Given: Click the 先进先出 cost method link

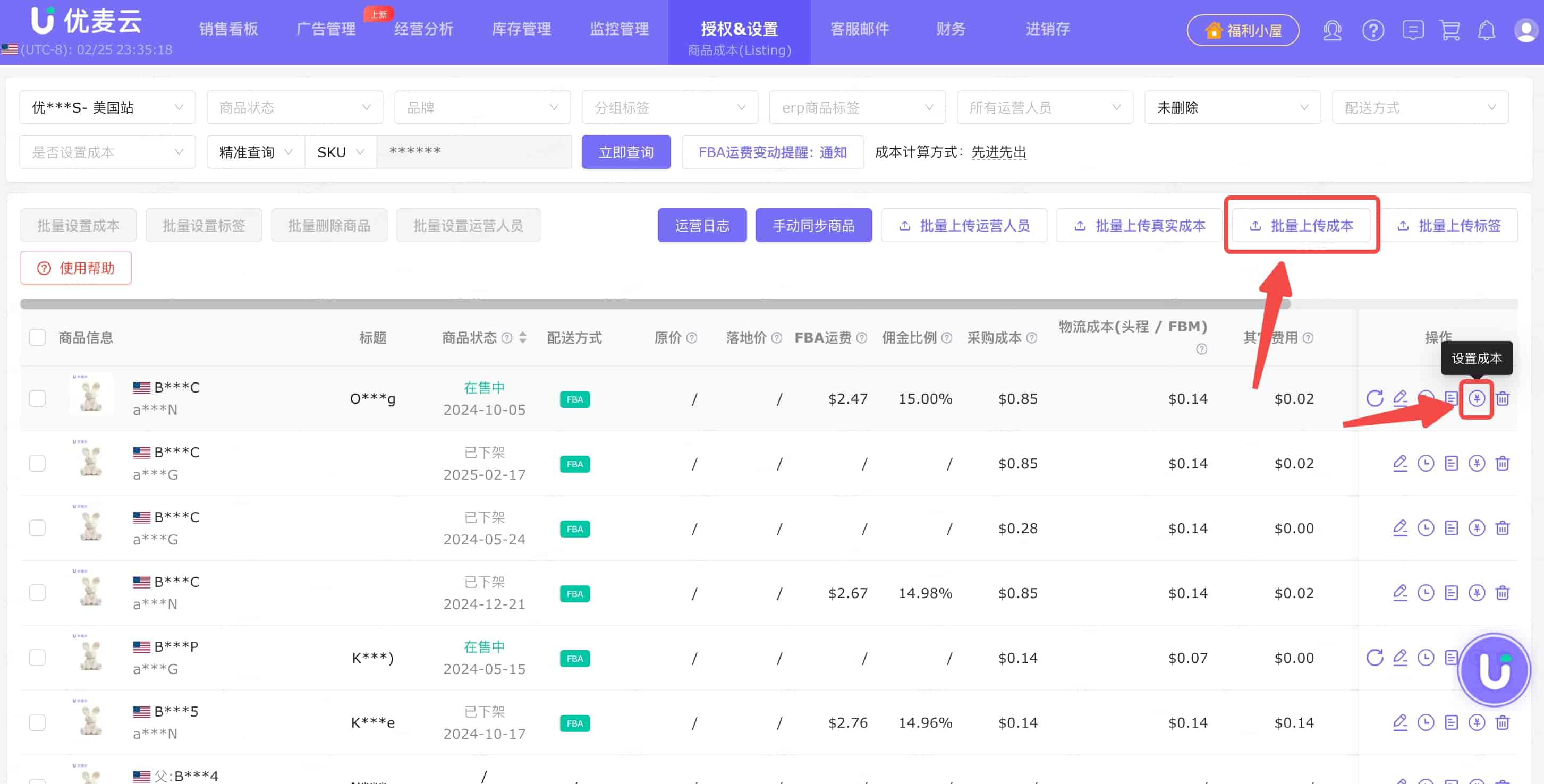Looking at the screenshot, I should click(x=998, y=152).
